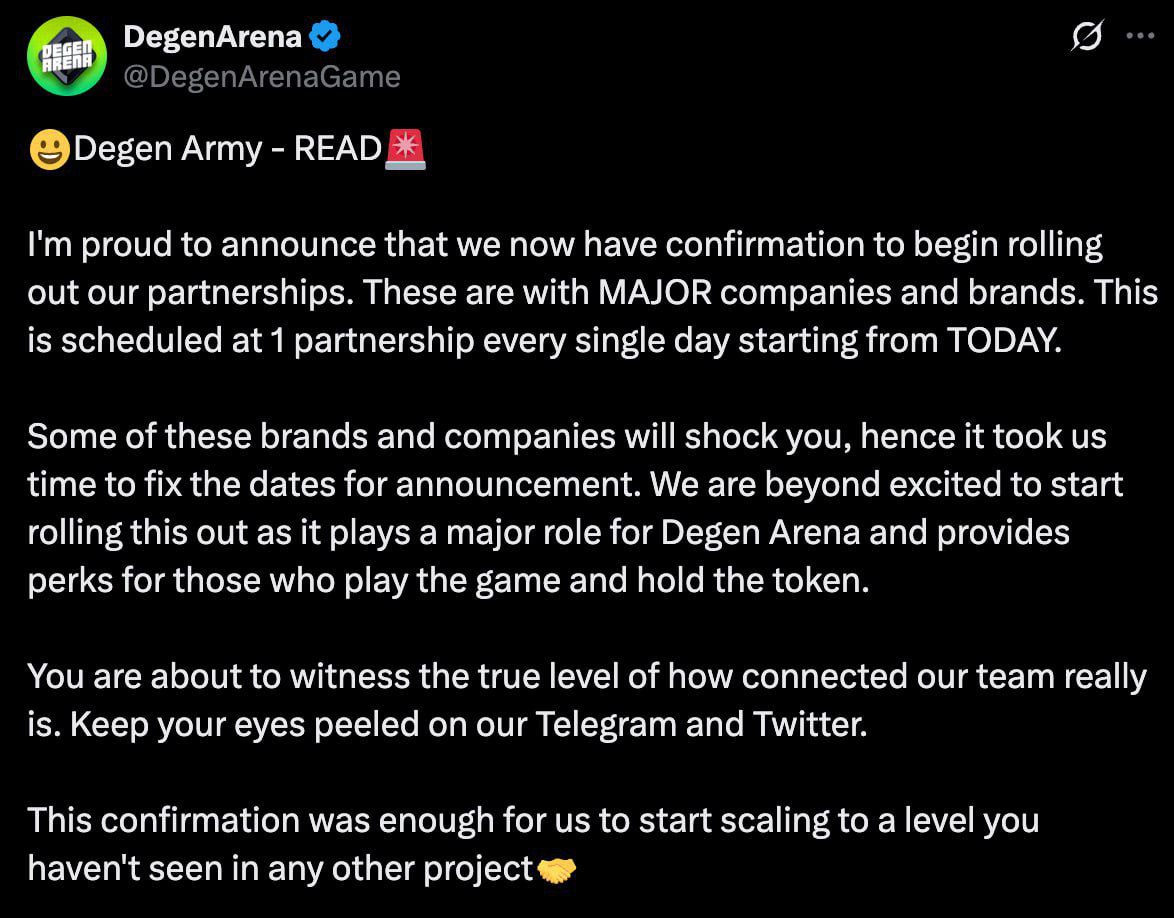Click the red siren emoji
Image resolution: width=1174 pixels, height=918 pixels.
[405, 149]
